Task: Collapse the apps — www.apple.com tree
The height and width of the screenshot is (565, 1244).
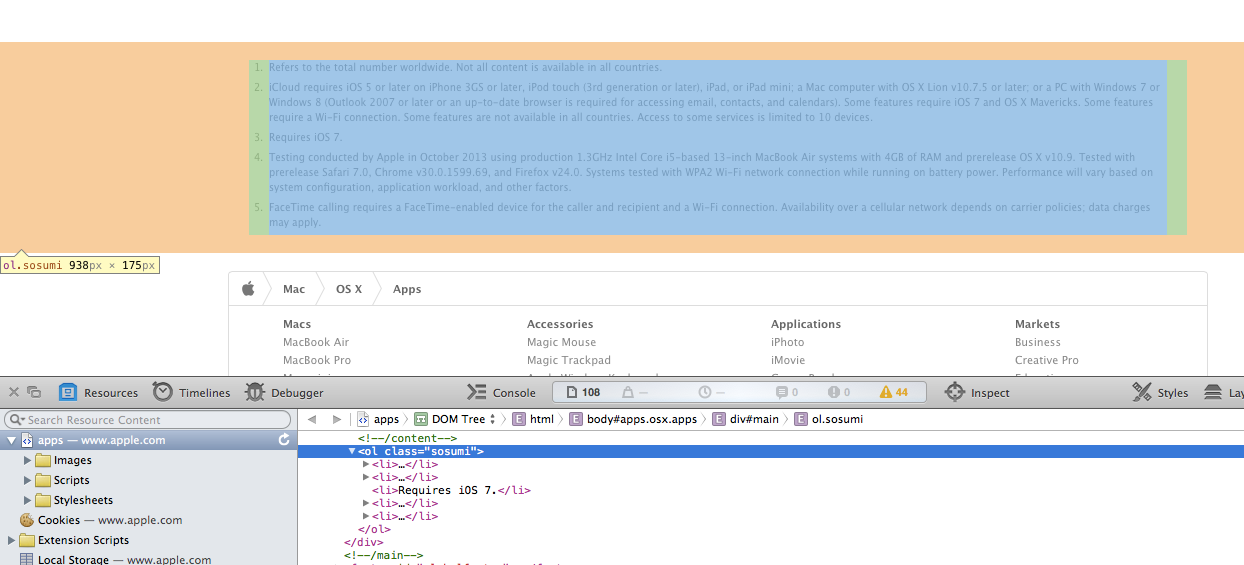Action: tap(11, 440)
